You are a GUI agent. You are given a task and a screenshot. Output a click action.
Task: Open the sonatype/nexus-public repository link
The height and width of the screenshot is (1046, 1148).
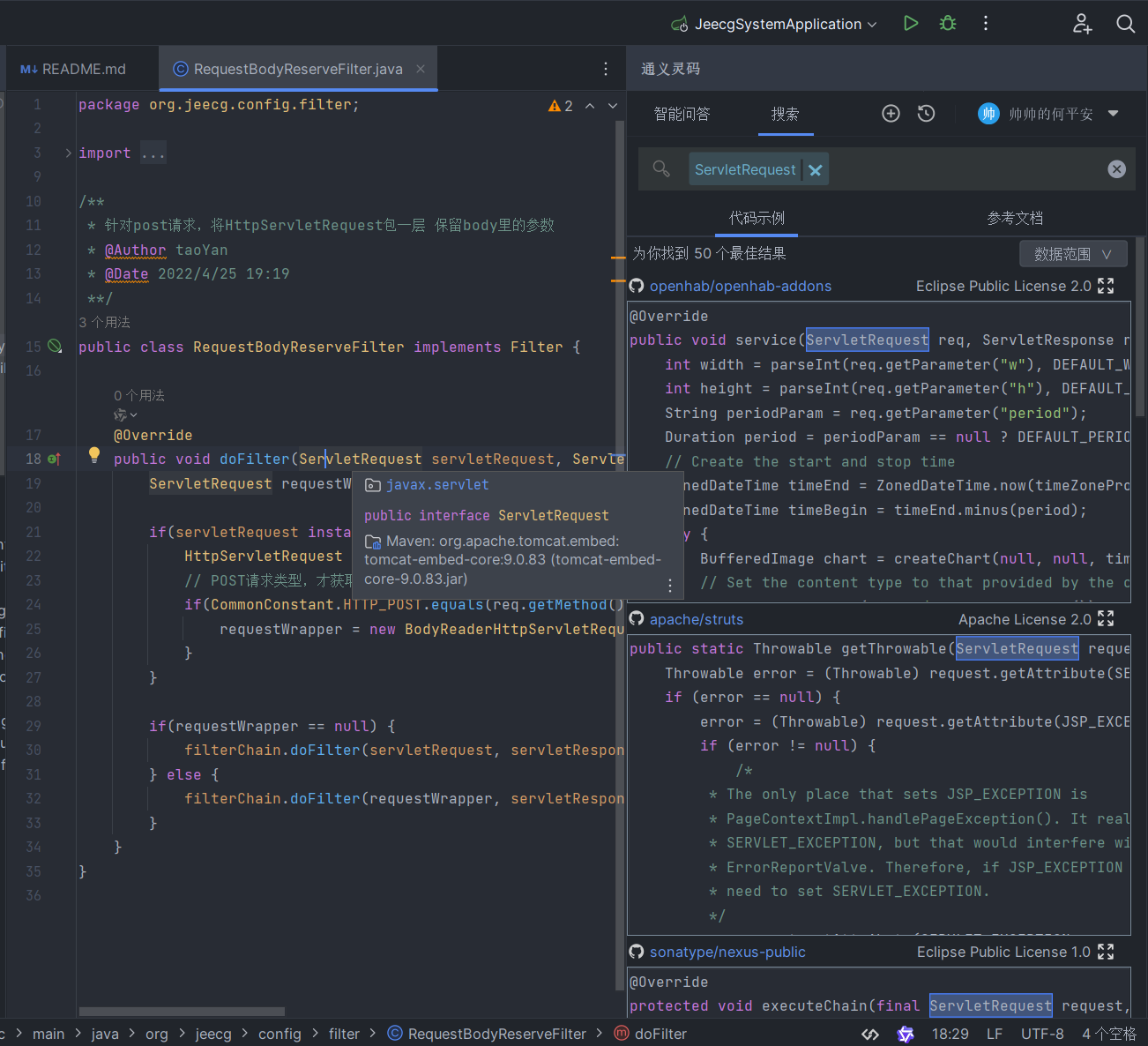click(x=727, y=952)
